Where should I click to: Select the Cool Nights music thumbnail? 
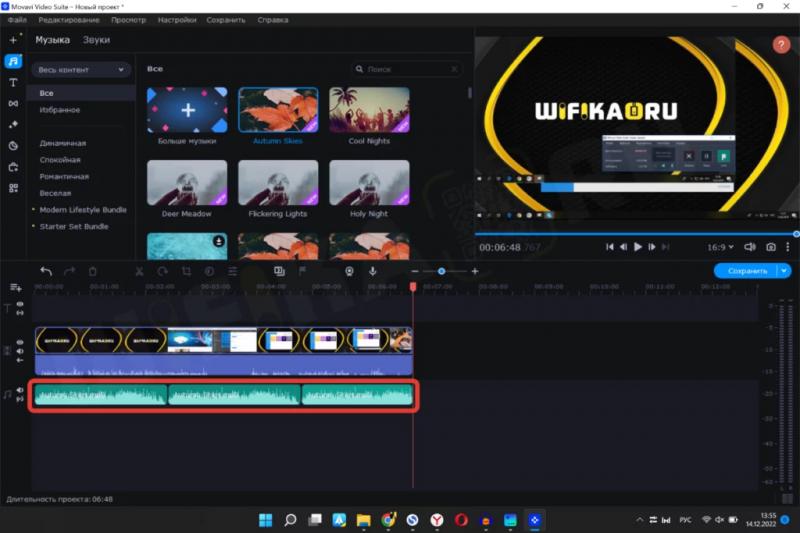coord(369,111)
